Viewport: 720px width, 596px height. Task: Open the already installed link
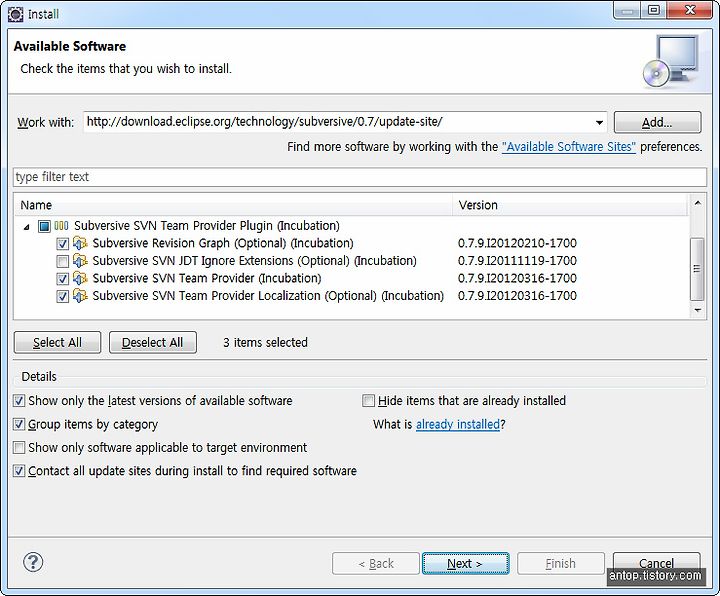(x=457, y=424)
